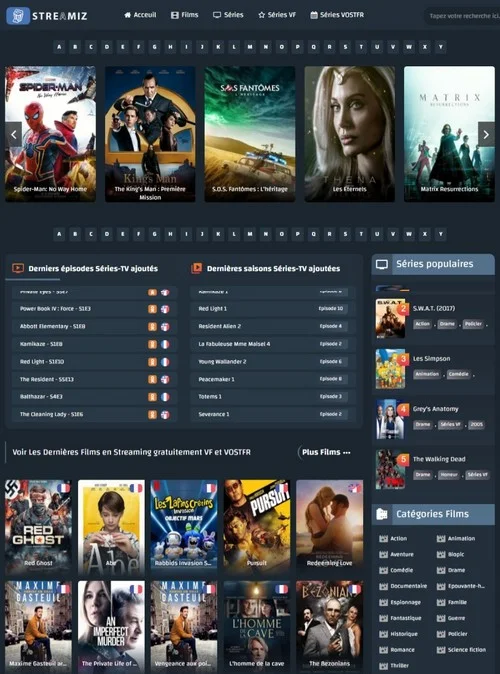
Task: Select the Documentaire film category
Action: [403, 586]
